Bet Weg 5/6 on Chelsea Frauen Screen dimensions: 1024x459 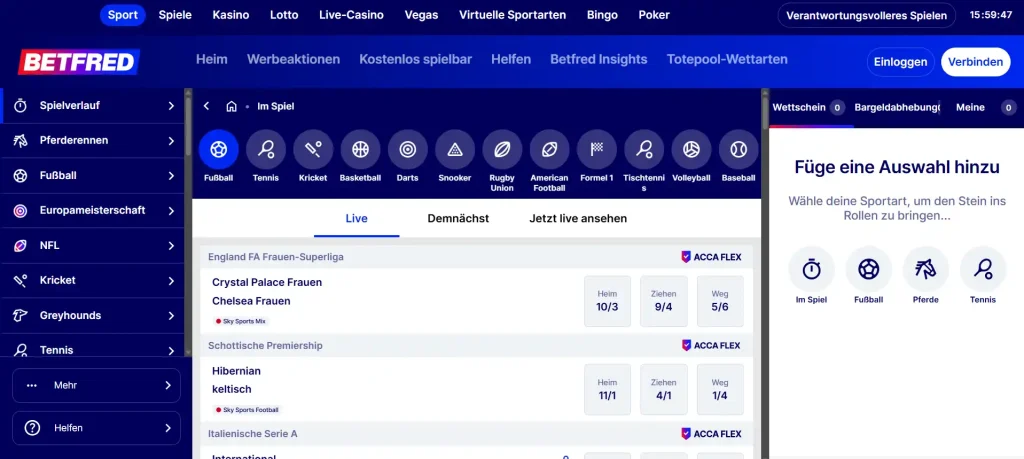point(720,301)
